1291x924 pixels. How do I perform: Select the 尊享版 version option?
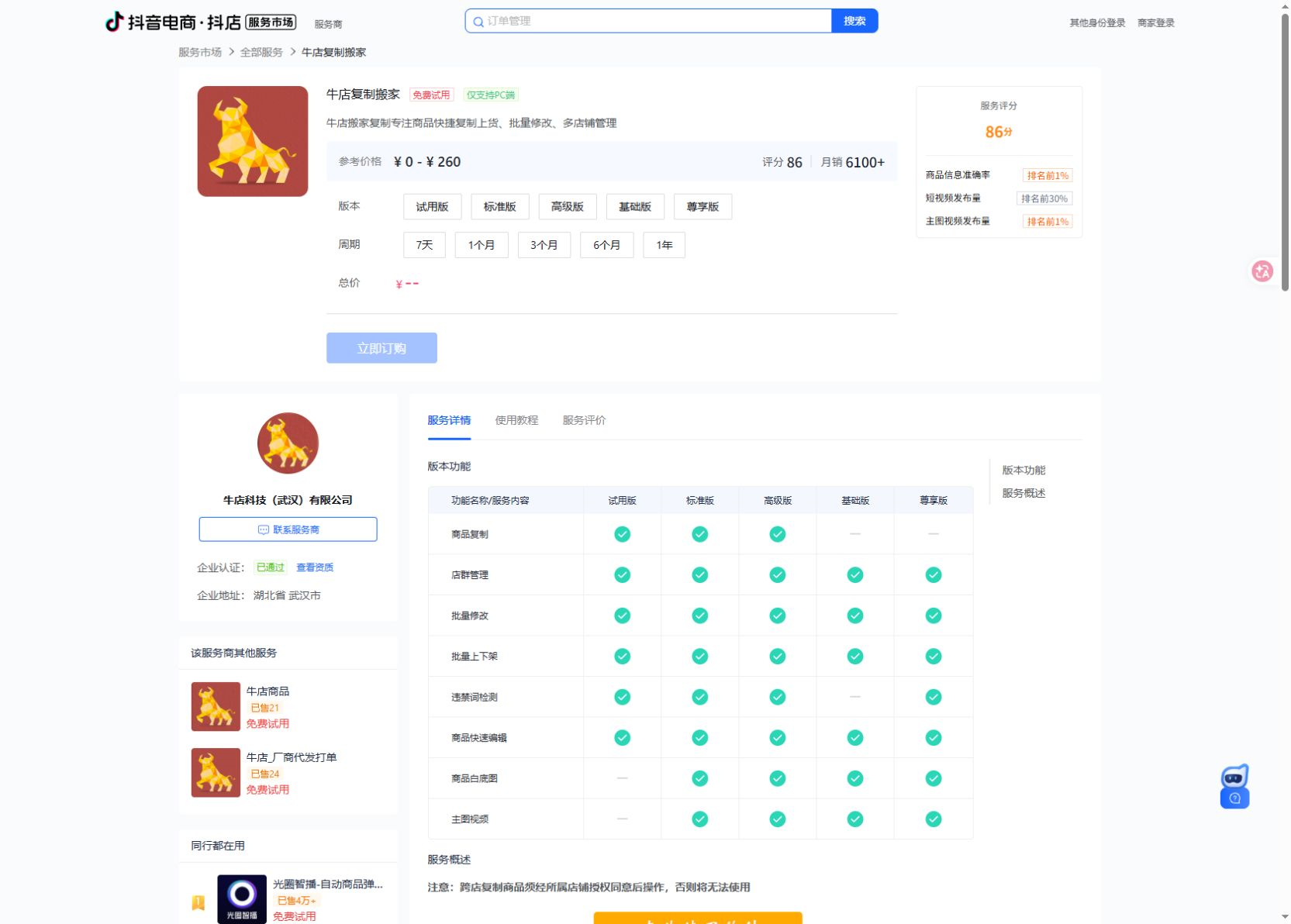click(x=702, y=207)
